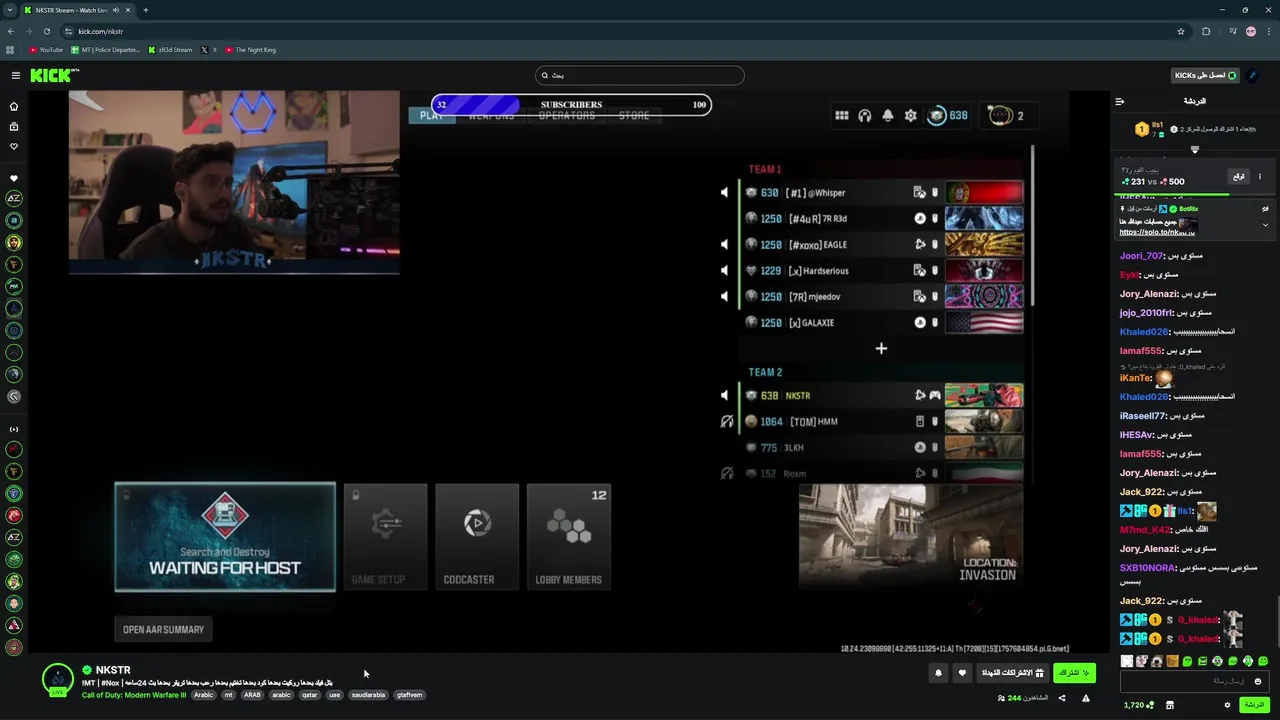Open the Browse icon below Home in sidebar

pyautogui.click(x=14, y=127)
